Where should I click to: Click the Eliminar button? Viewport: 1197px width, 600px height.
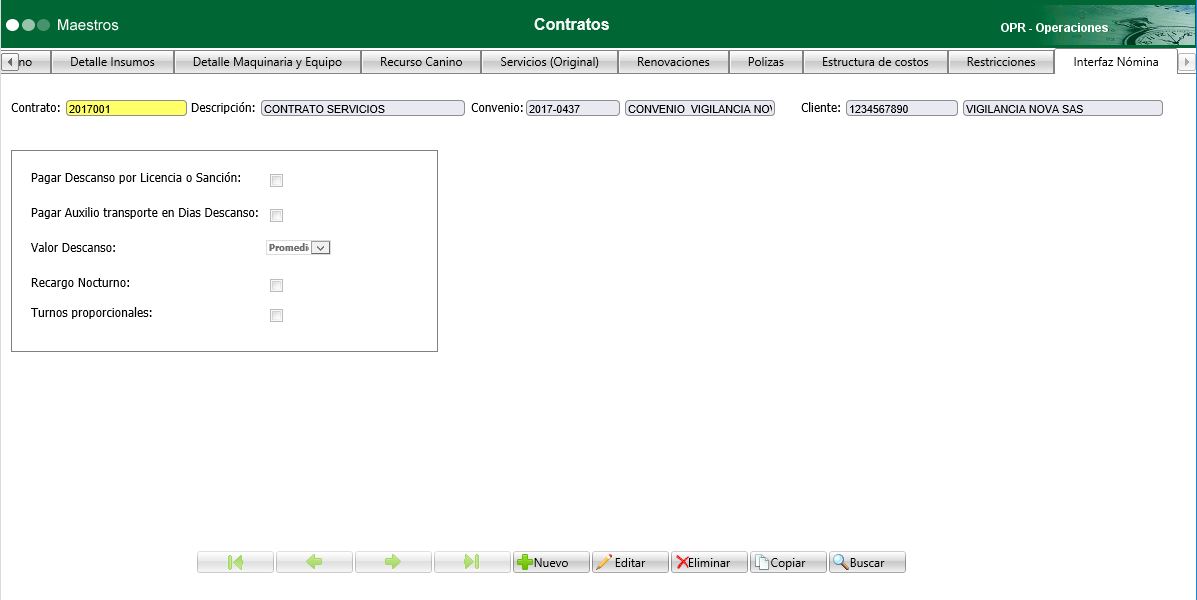pos(709,563)
